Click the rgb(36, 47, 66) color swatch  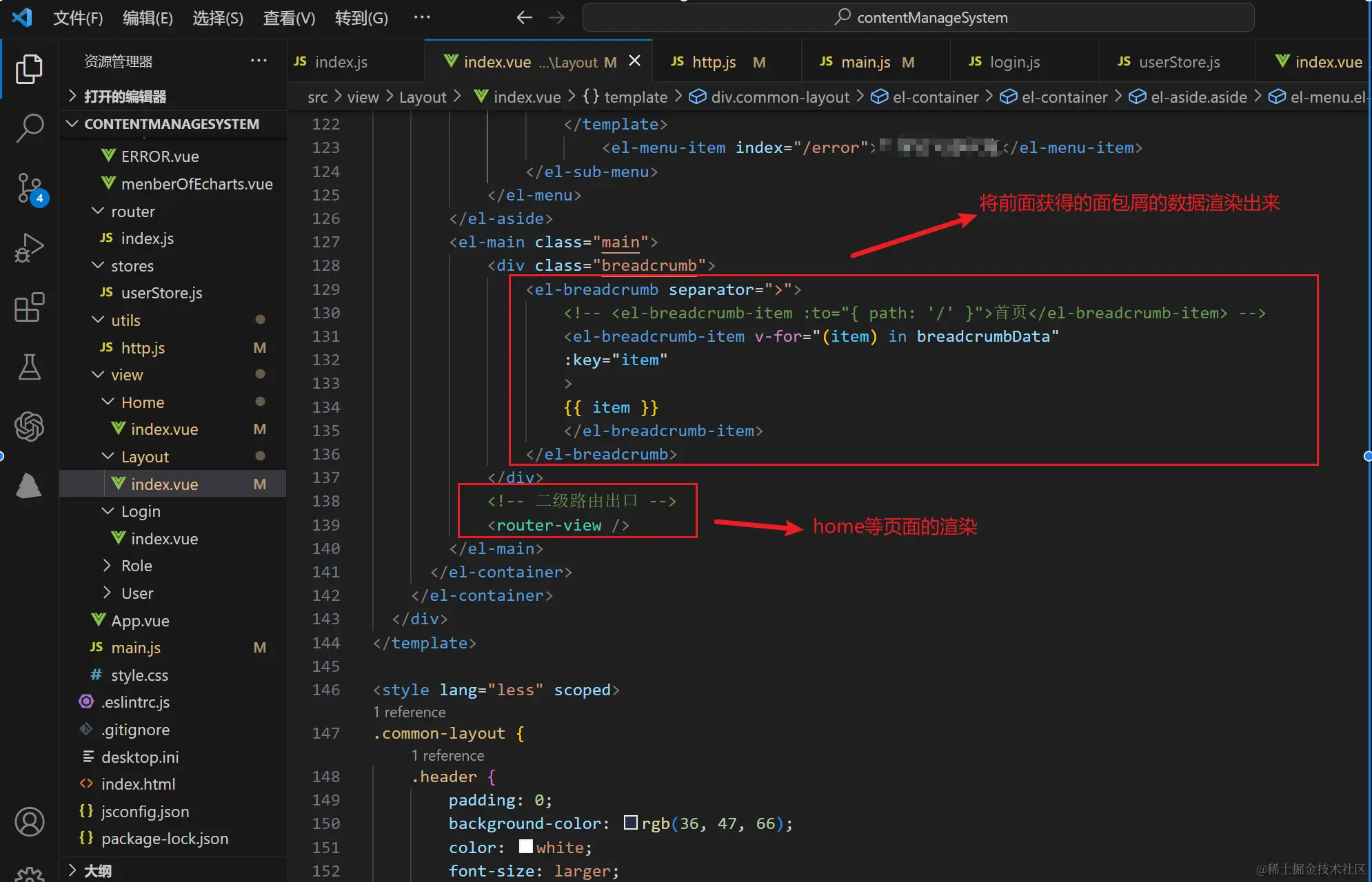point(630,823)
